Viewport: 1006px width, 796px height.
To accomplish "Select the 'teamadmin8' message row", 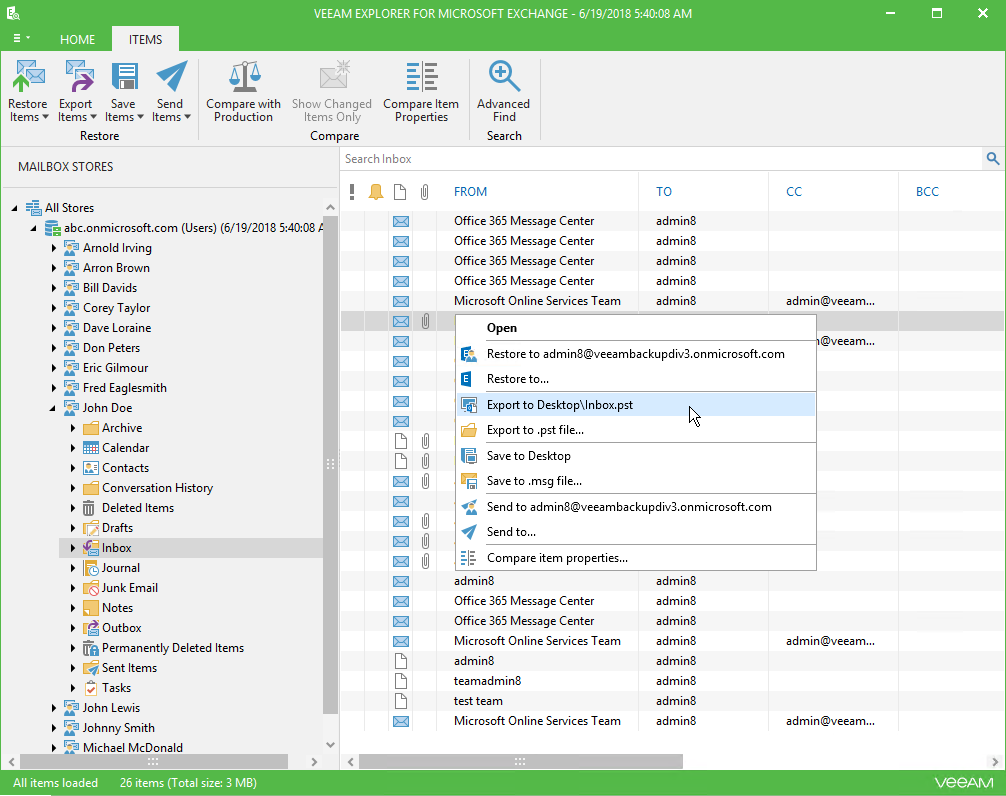I will tap(672, 681).
